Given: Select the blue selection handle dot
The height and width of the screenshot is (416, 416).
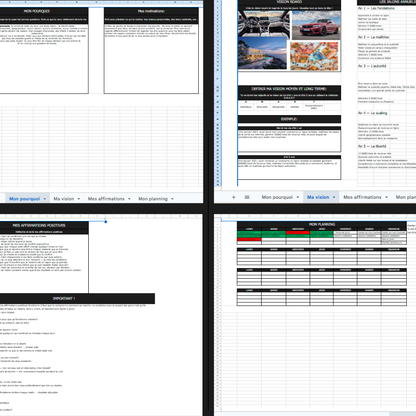Looking at the screenshot, I should coord(106,222).
